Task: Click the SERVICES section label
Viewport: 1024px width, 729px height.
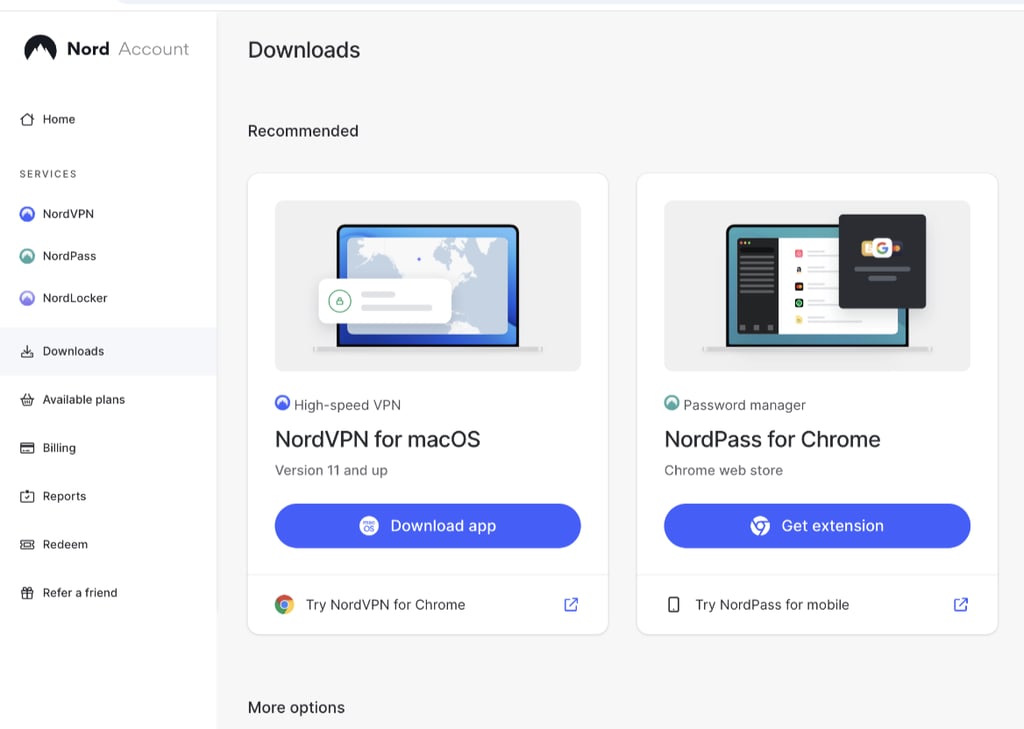Action: point(48,174)
